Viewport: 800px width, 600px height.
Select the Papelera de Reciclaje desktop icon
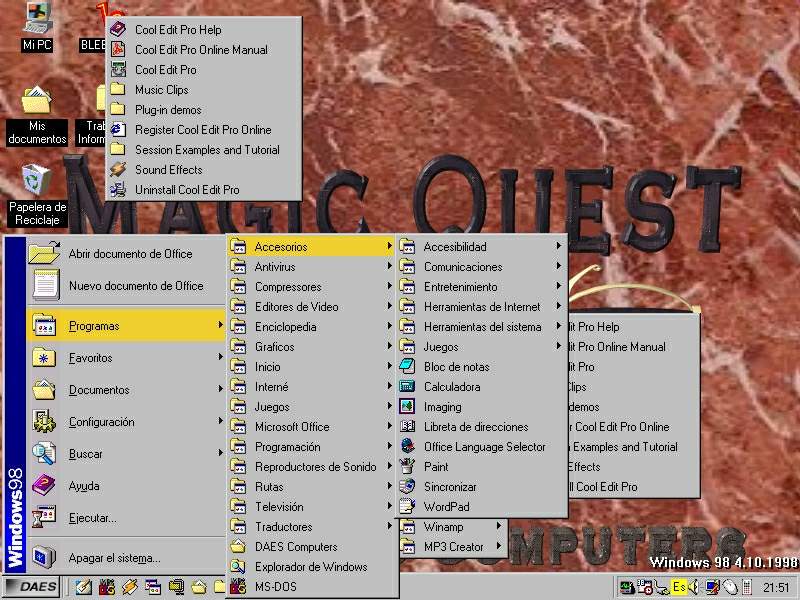(37, 196)
